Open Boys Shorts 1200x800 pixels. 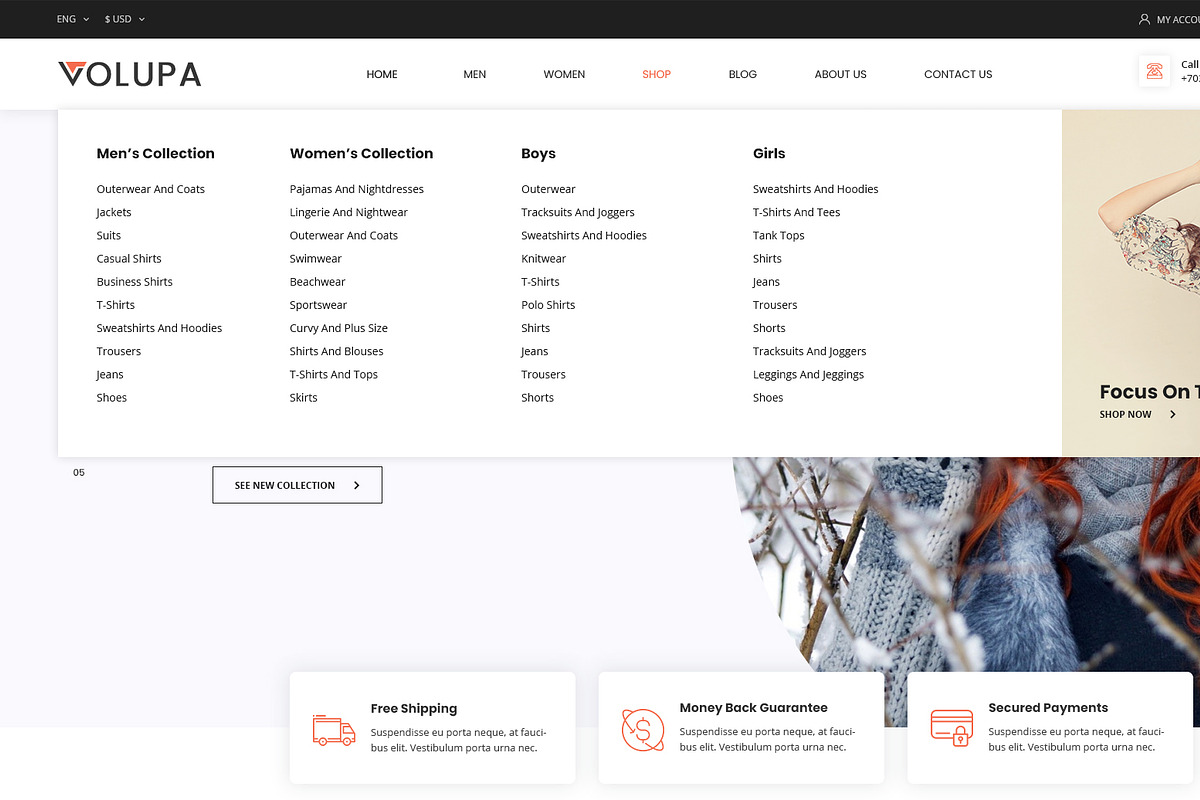(537, 397)
